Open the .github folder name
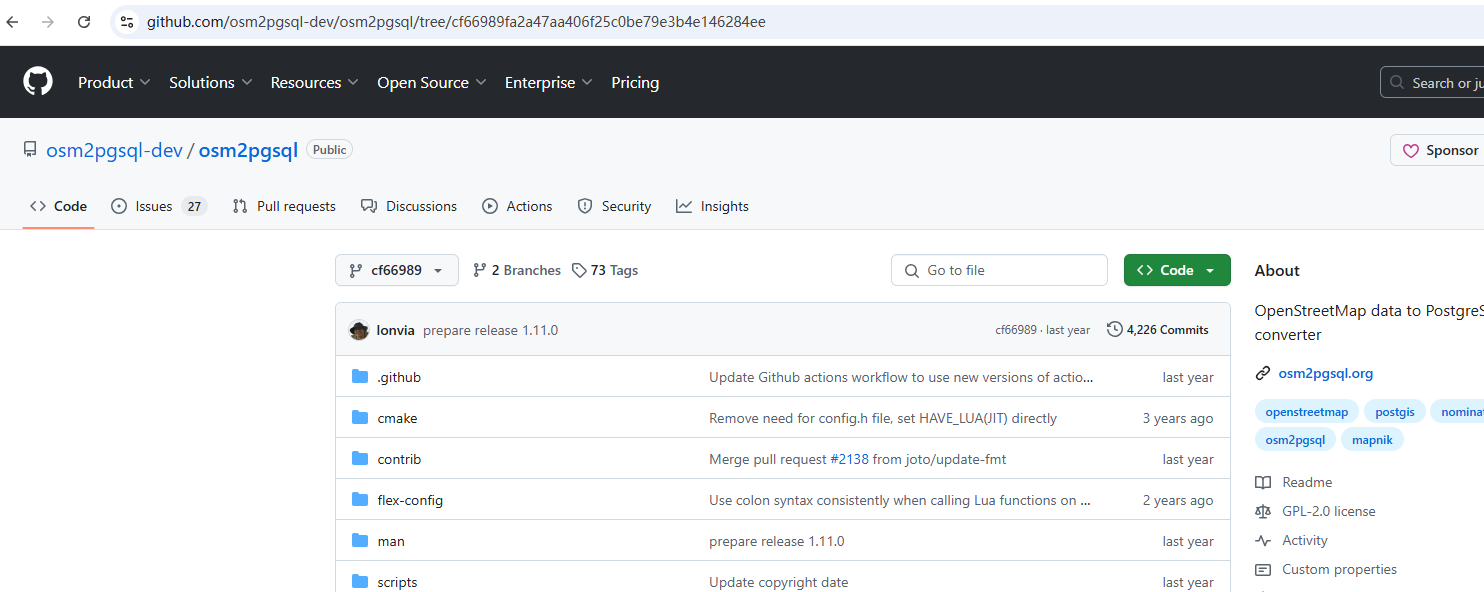Image resolution: width=1484 pixels, height=592 pixels. tap(399, 377)
